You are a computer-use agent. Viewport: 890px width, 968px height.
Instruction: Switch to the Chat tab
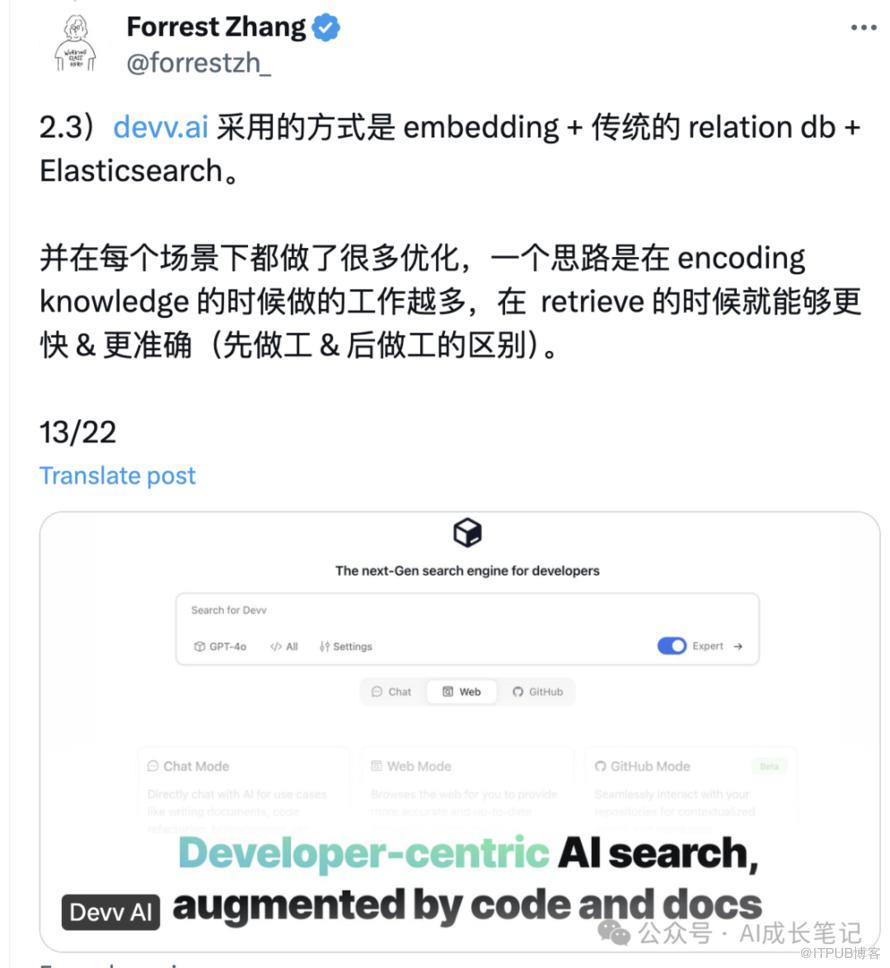(x=391, y=691)
